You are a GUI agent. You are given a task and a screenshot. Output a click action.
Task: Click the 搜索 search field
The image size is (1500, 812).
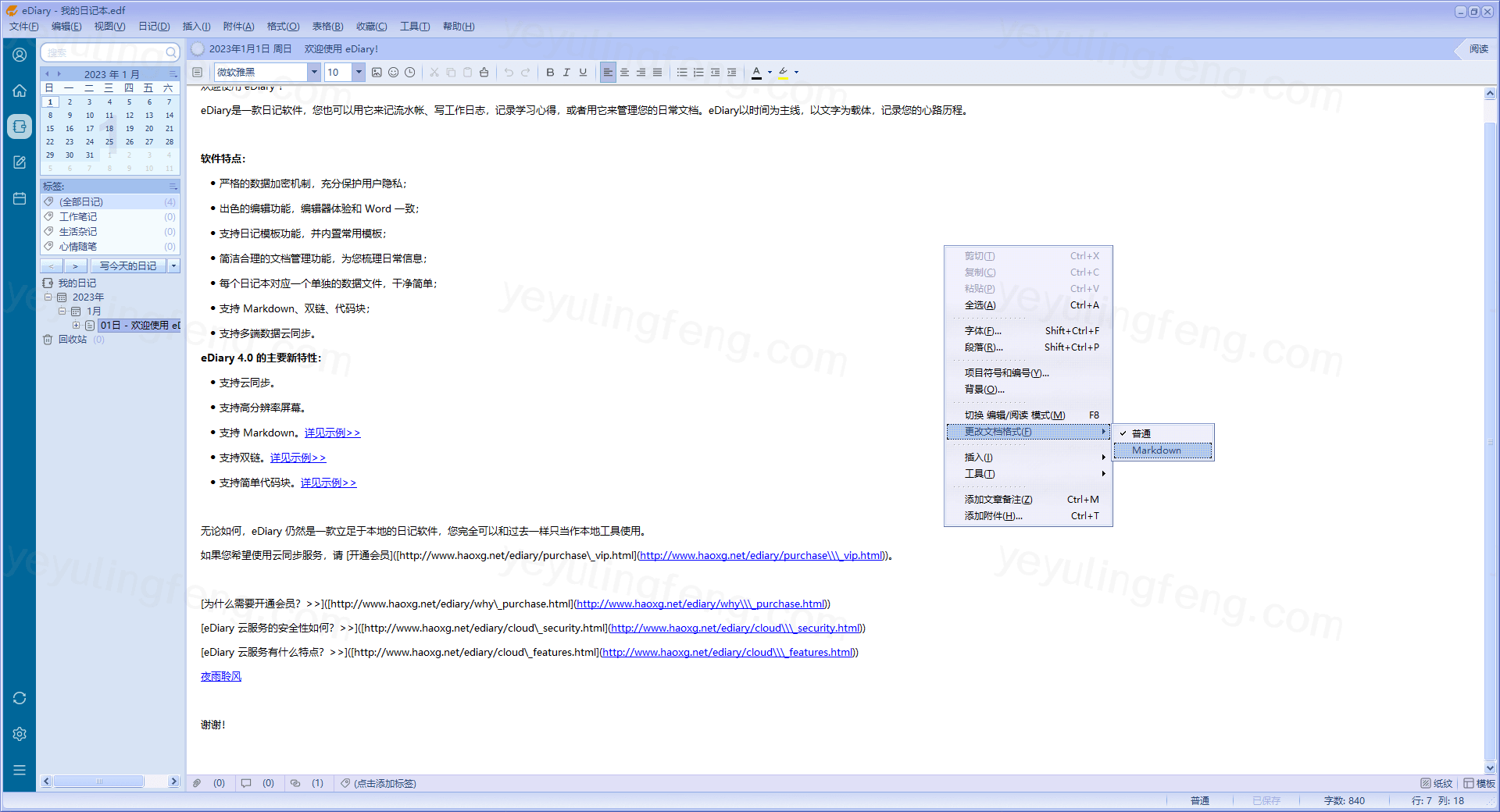tap(105, 52)
